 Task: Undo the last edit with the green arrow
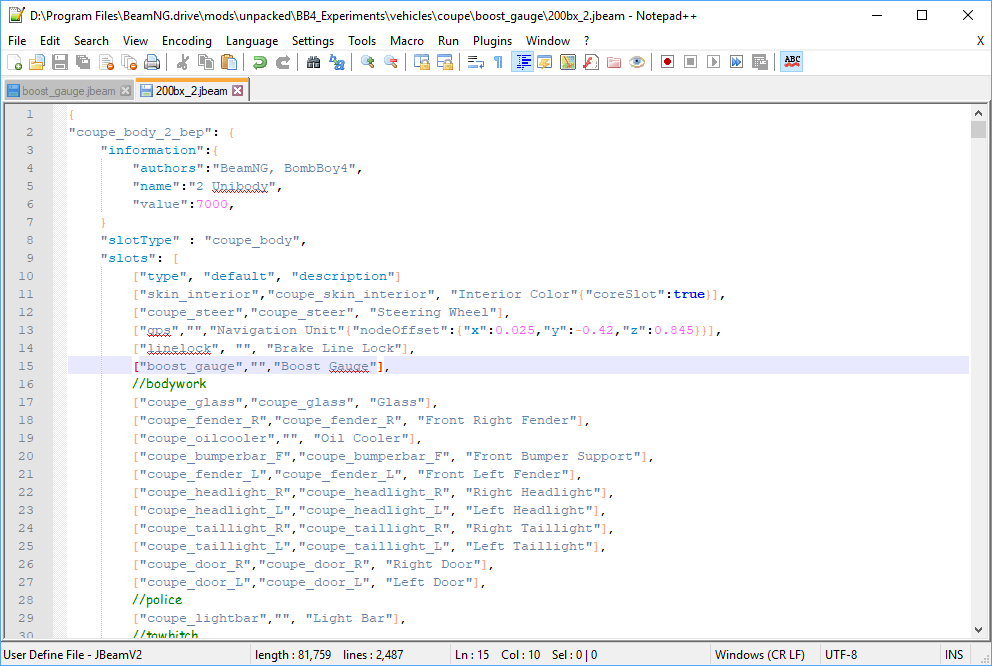(259, 62)
